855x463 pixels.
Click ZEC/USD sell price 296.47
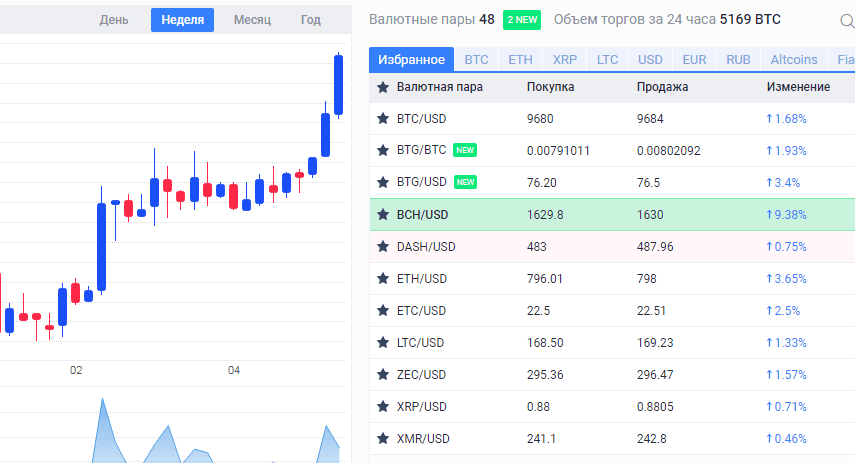[655, 375]
